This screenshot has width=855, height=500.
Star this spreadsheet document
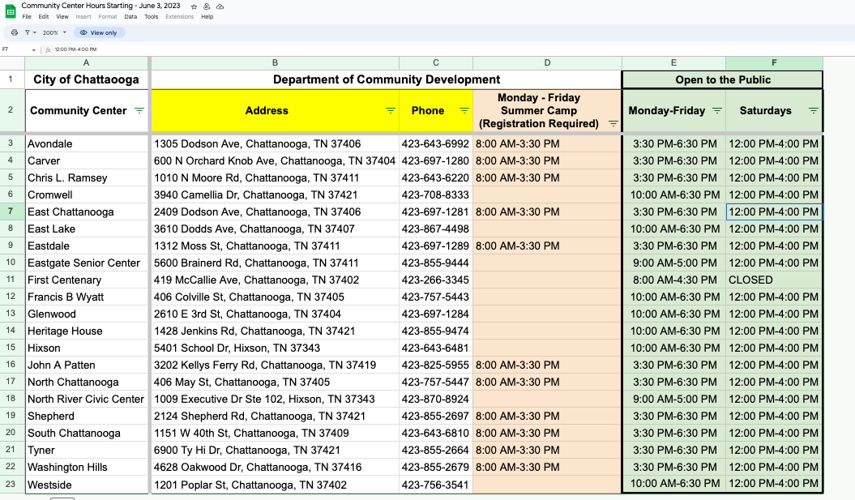[x=194, y=6]
